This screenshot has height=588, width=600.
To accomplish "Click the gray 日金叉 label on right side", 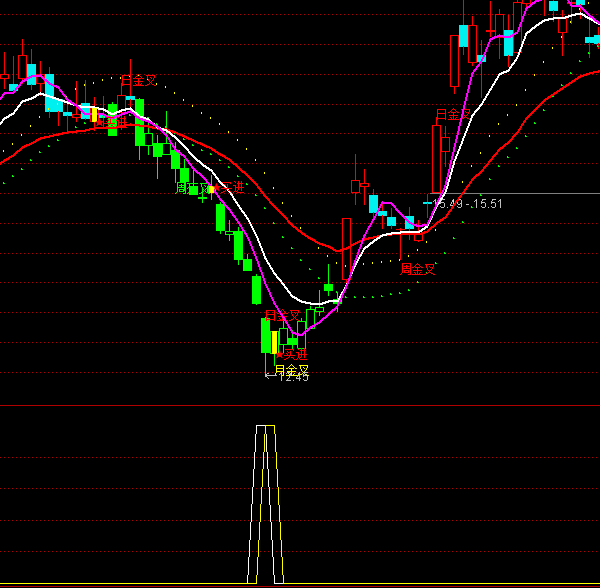I will pos(452,115).
